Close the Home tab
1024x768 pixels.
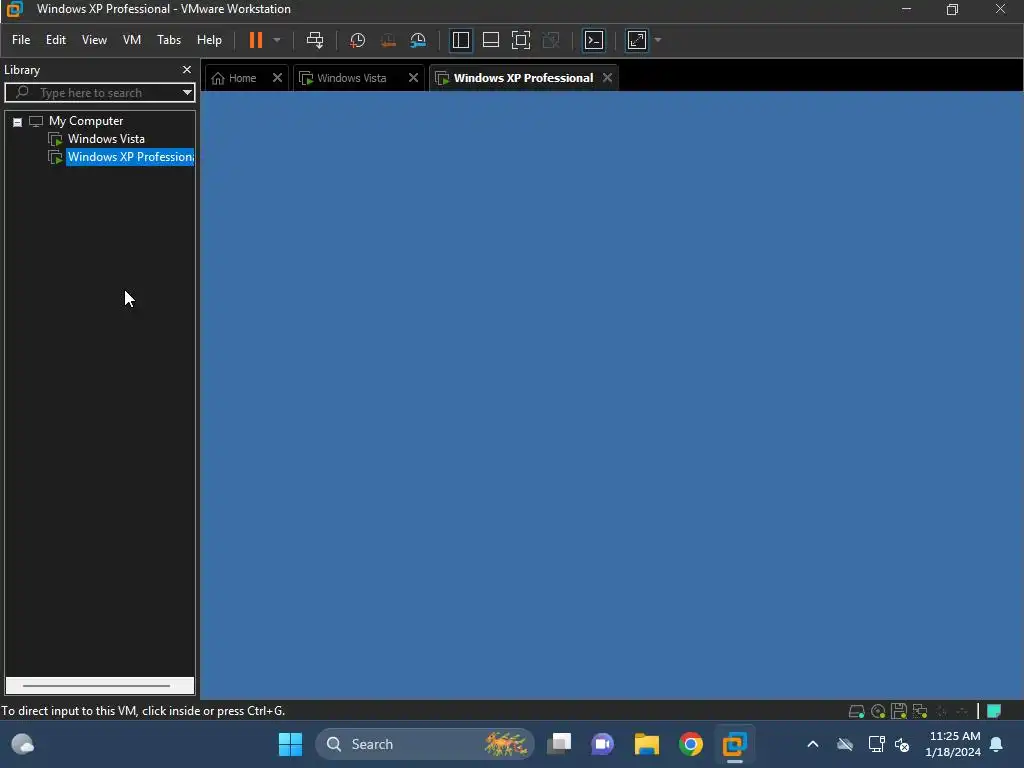coord(278,78)
